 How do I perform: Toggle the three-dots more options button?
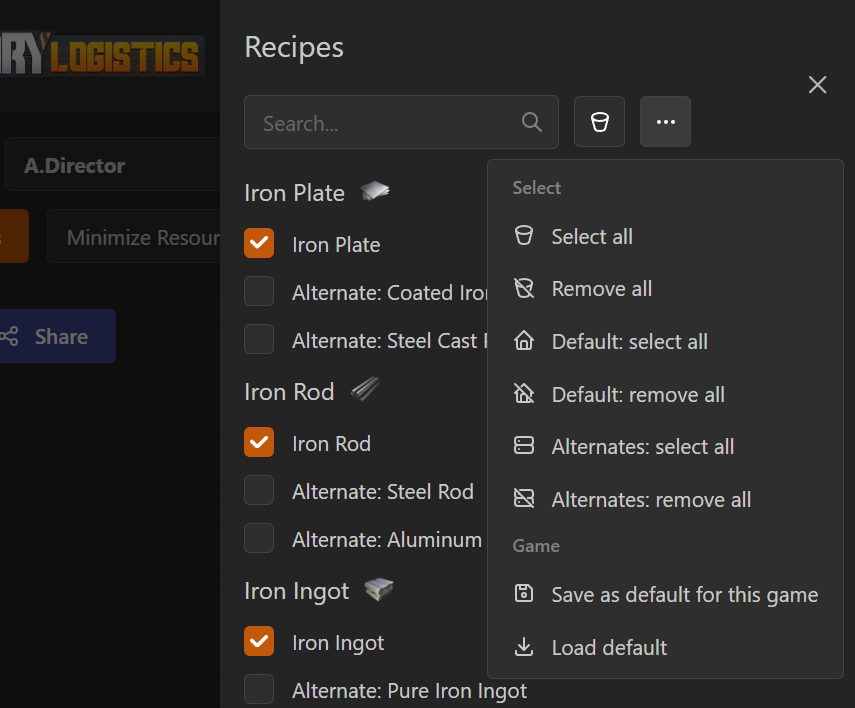(x=665, y=122)
